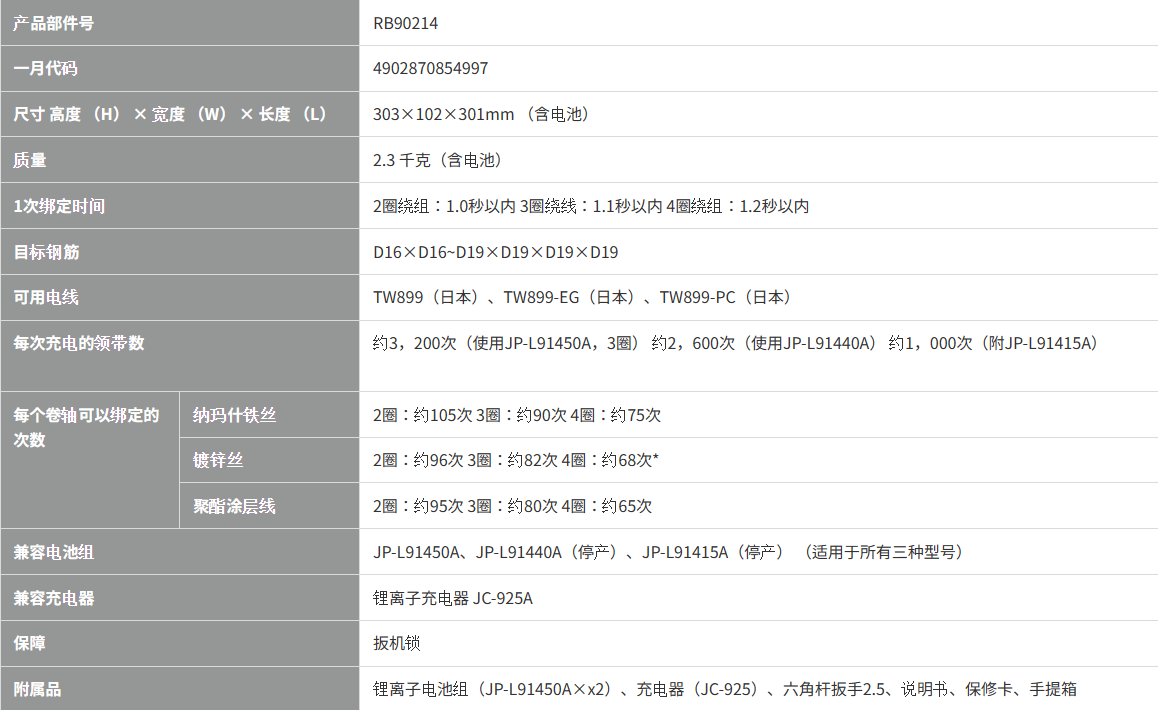
Task: Select the 纳玛什铁丝 sub-label
Action: (234, 415)
